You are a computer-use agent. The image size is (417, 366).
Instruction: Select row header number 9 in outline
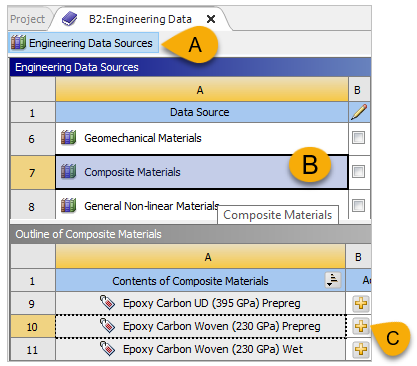click(32, 304)
